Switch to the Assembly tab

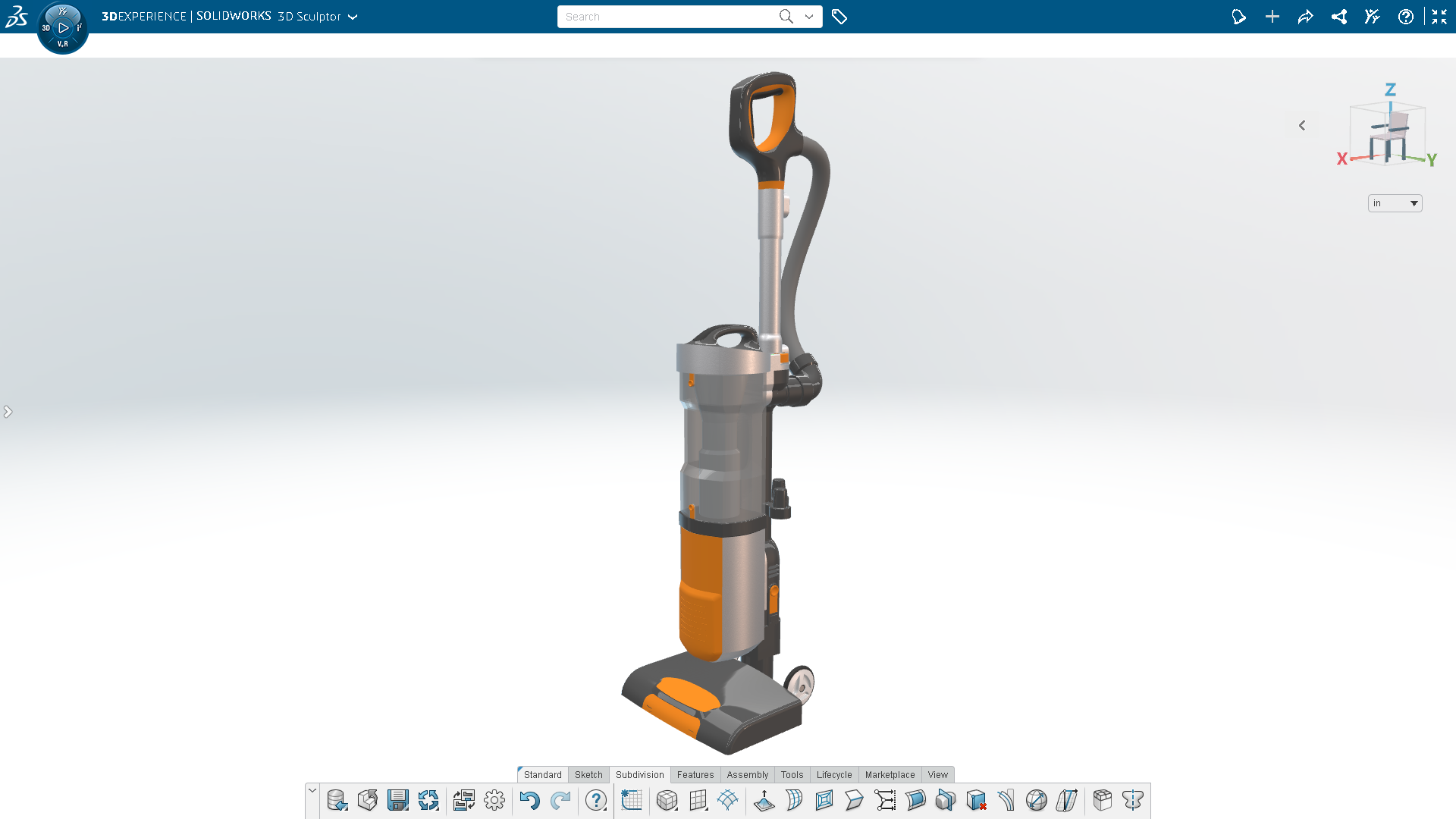point(747,774)
